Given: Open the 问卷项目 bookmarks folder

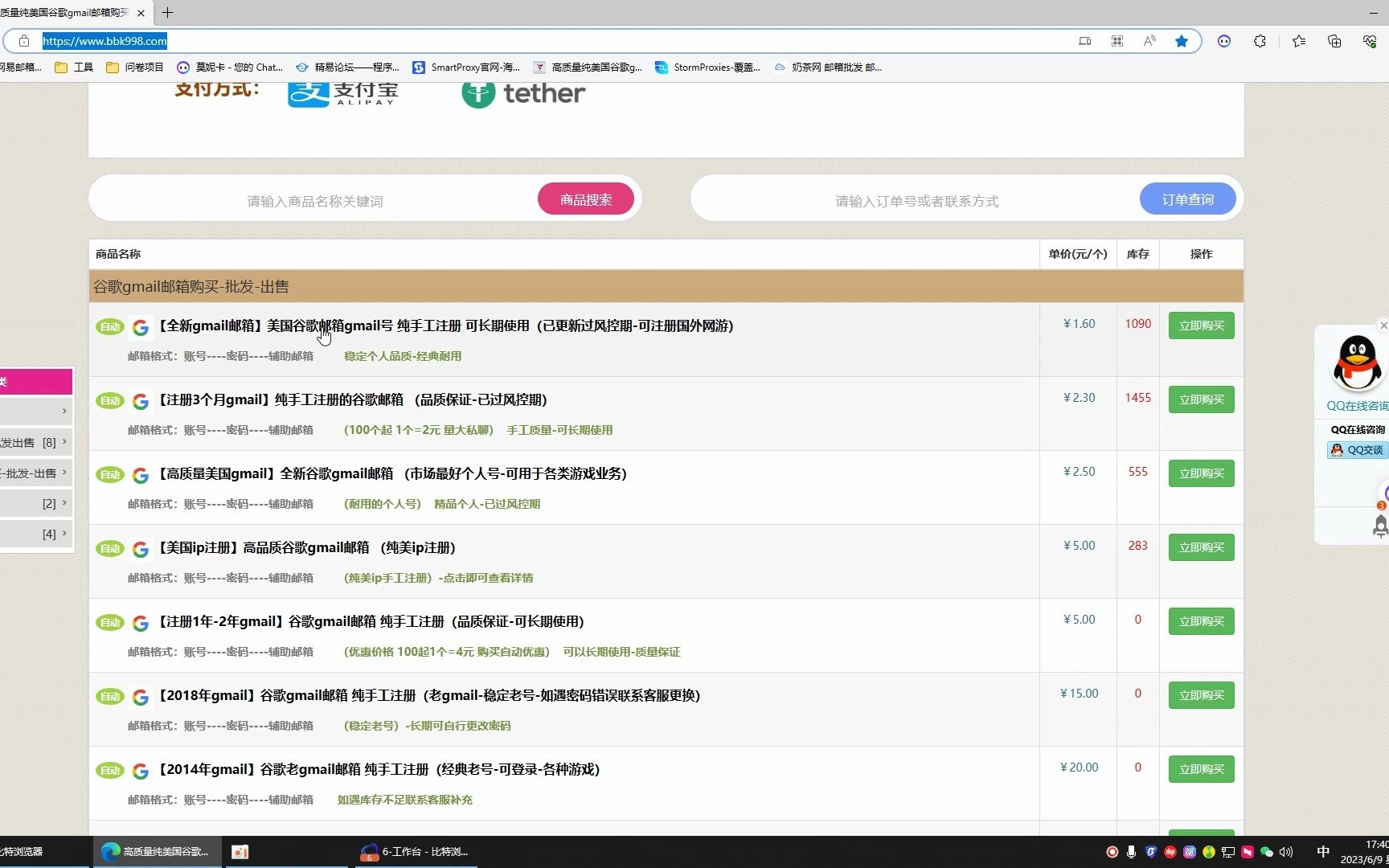Looking at the screenshot, I should coord(135,68).
